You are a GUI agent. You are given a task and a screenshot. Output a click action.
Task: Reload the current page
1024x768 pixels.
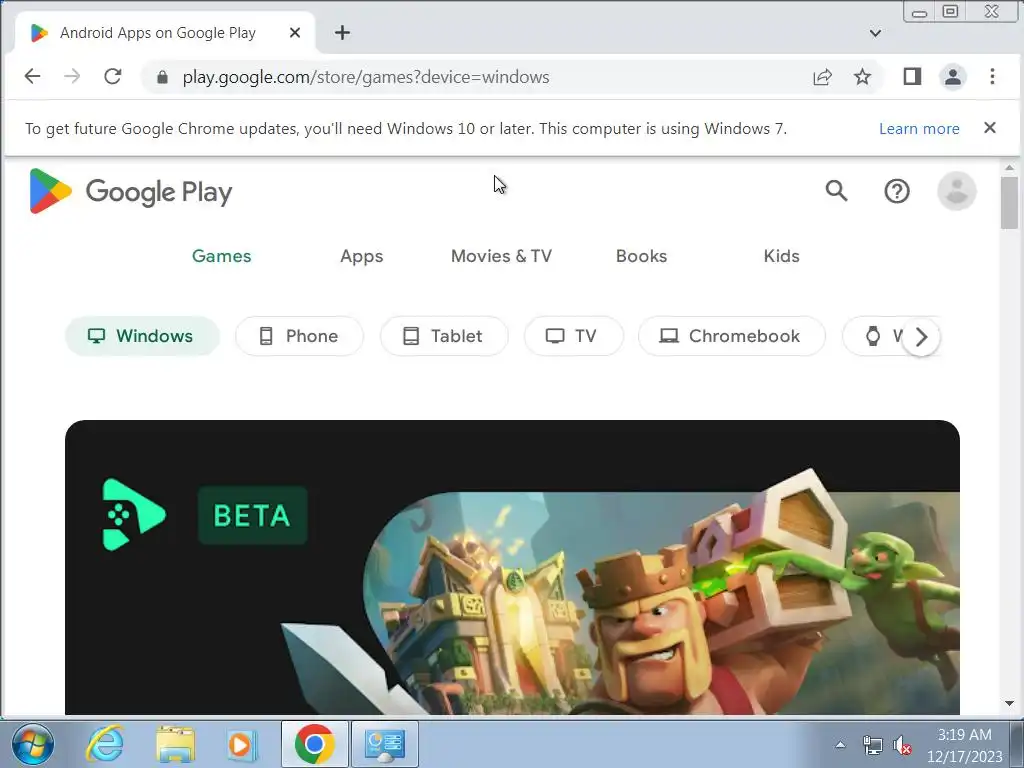click(x=112, y=76)
